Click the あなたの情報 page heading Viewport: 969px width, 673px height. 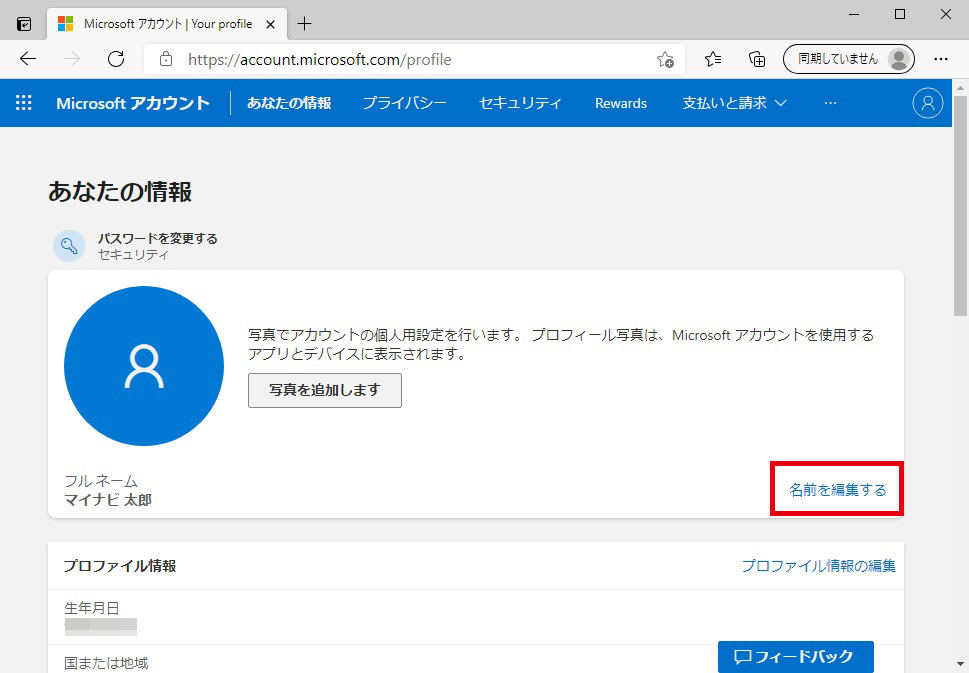click(120, 191)
